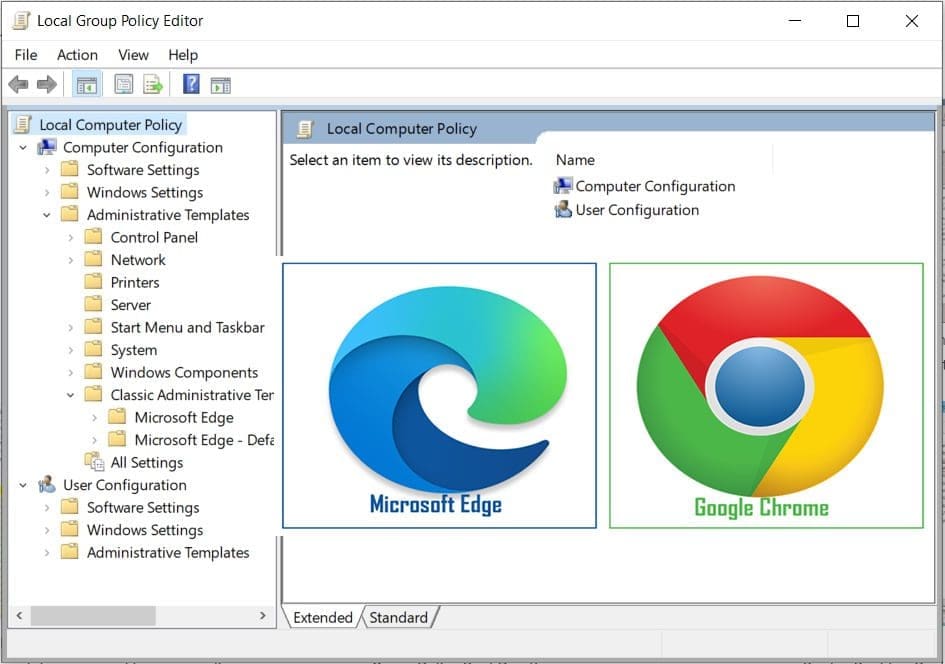Switch to the Standard tab
945x664 pixels.
[399, 617]
